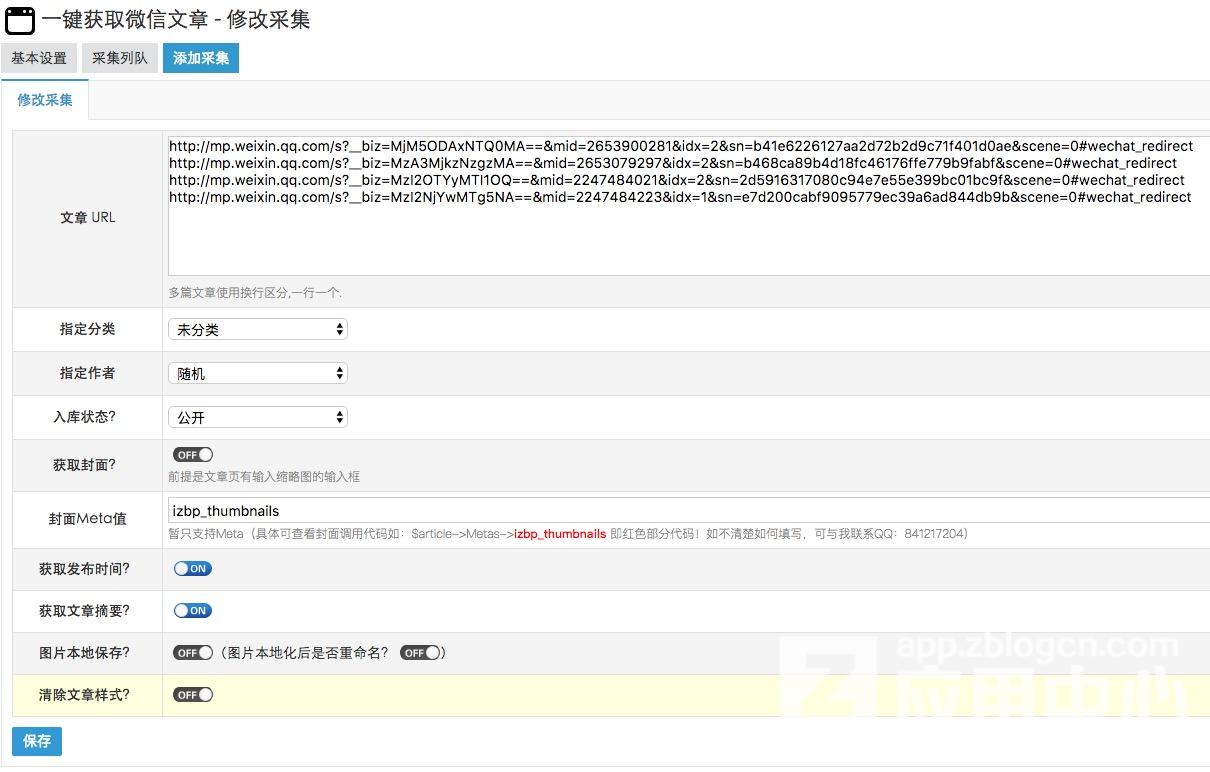Image resolution: width=1210 pixels, height=772 pixels.
Task: Open the 基本设置 tab
Action: tap(39, 58)
